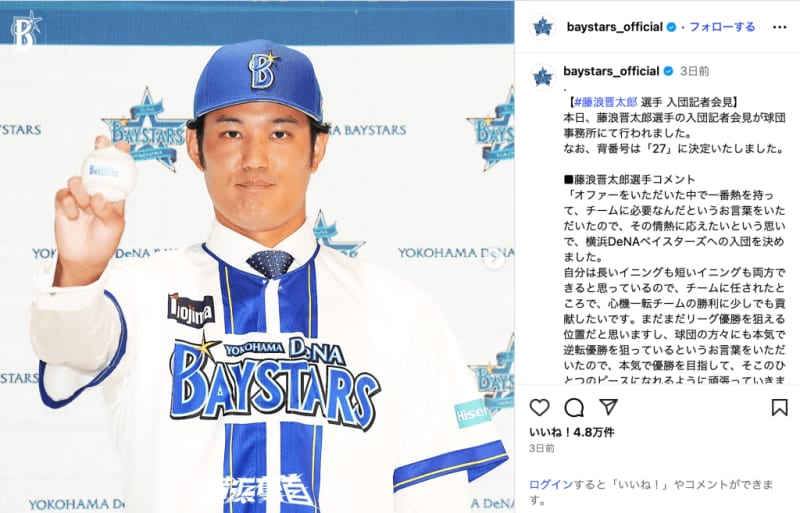Share post using paper plane icon
This screenshot has width=800, height=513.
[608, 407]
